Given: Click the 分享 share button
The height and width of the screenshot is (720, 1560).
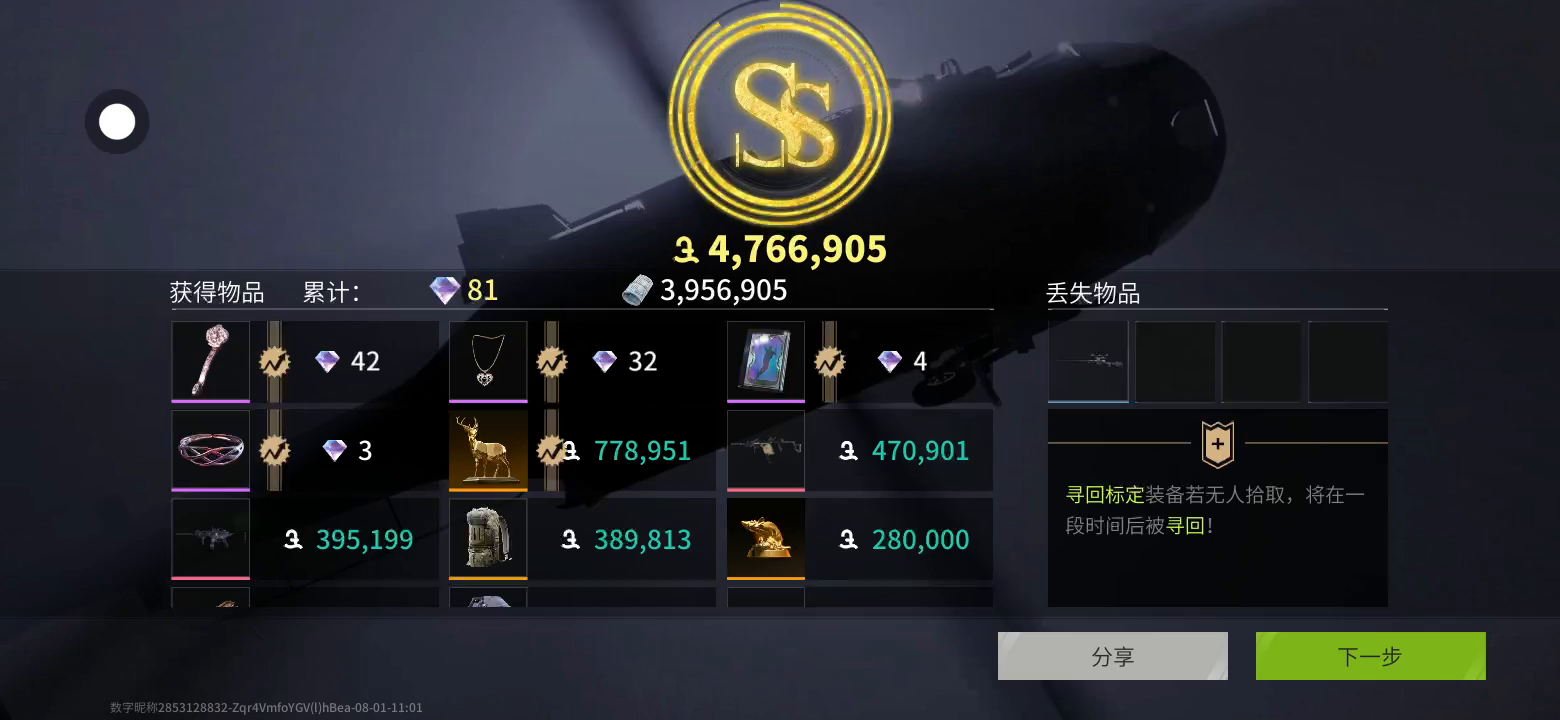Looking at the screenshot, I should coord(1113,656).
